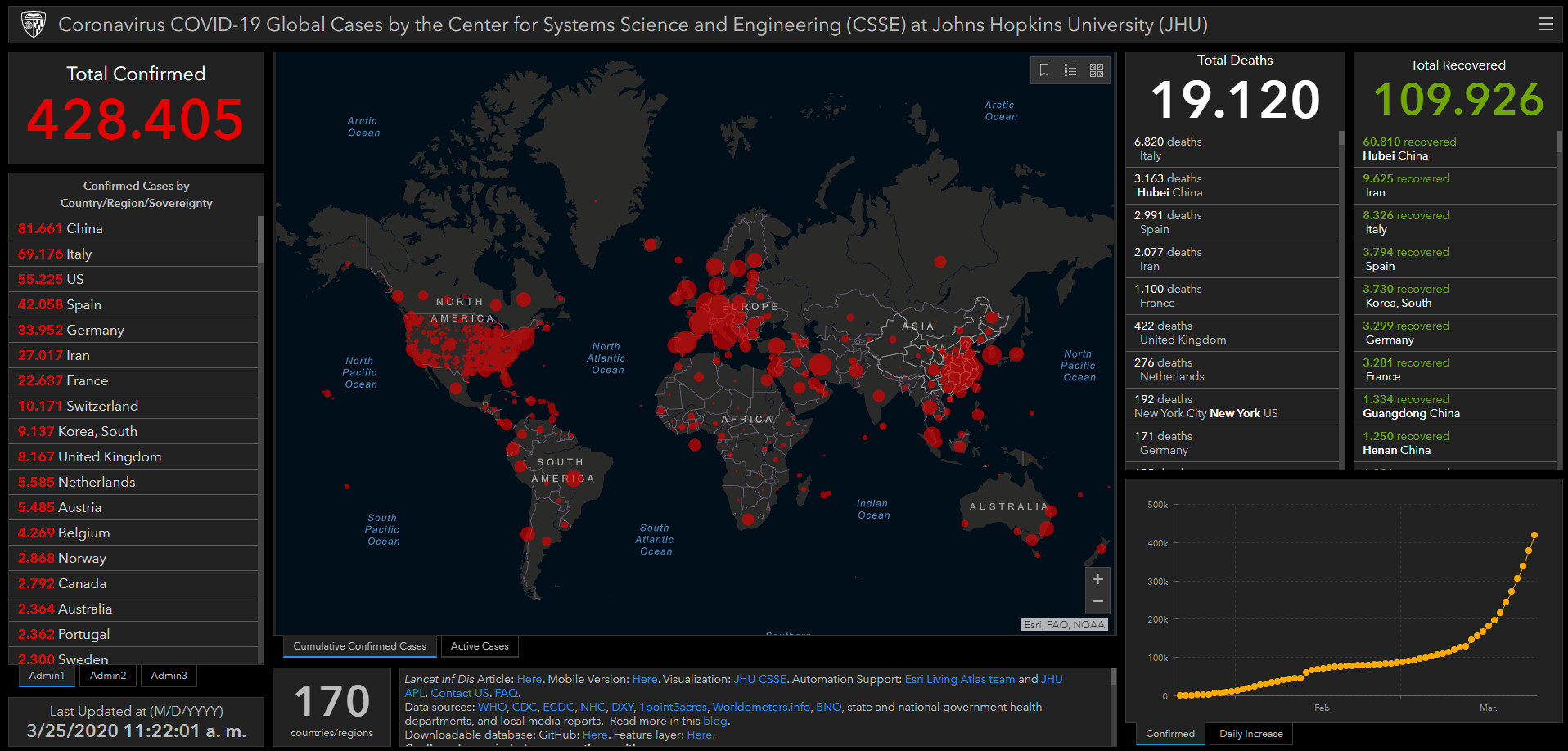This screenshot has width=1568, height=751.
Task: Open the bookmarks icon on the map
Action: pyautogui.click(x=1044, y=70)
